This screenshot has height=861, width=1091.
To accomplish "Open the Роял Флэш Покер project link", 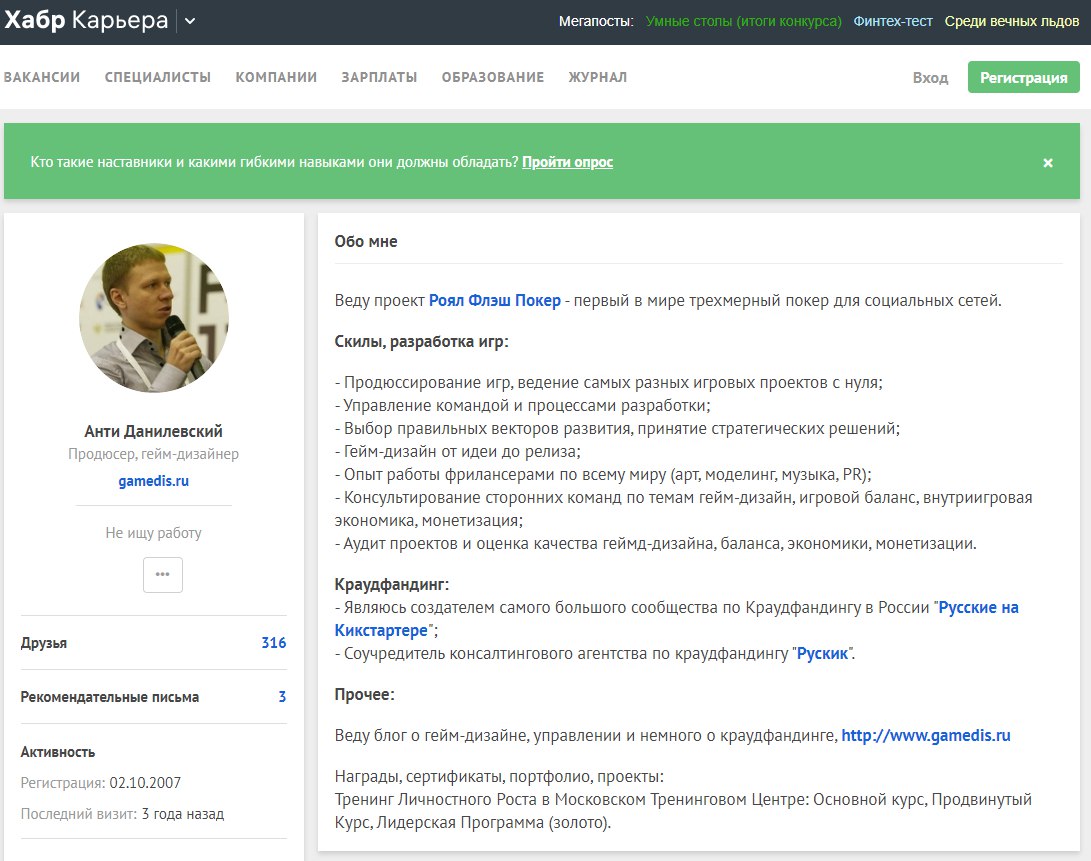I will [495, 301].
